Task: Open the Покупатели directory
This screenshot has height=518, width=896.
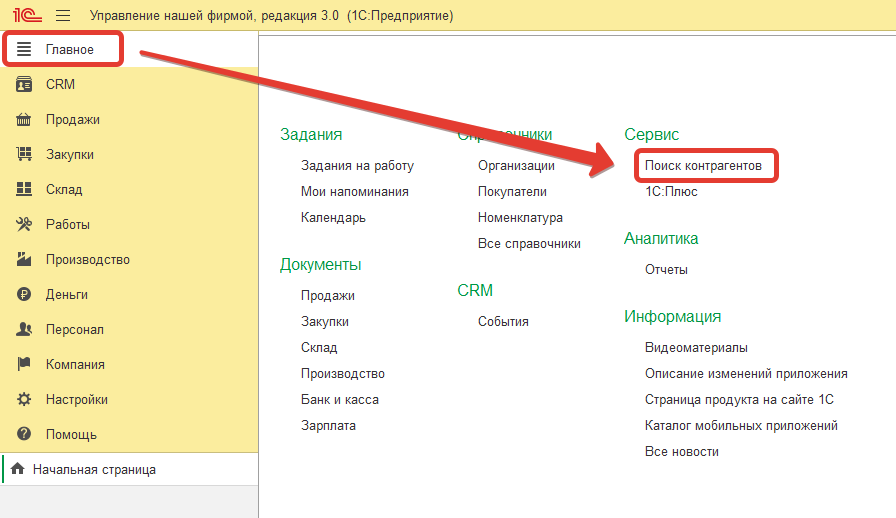Action: [x=512, y=192]
